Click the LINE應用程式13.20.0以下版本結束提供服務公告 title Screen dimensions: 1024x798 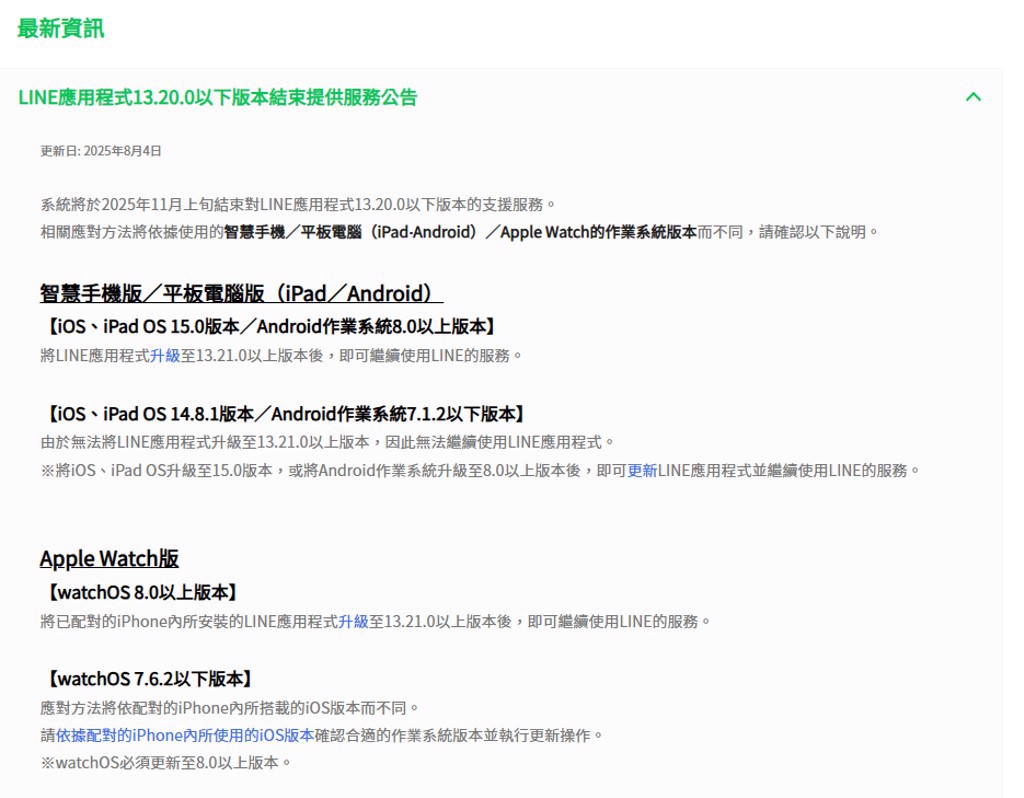(x=217, y=97)
